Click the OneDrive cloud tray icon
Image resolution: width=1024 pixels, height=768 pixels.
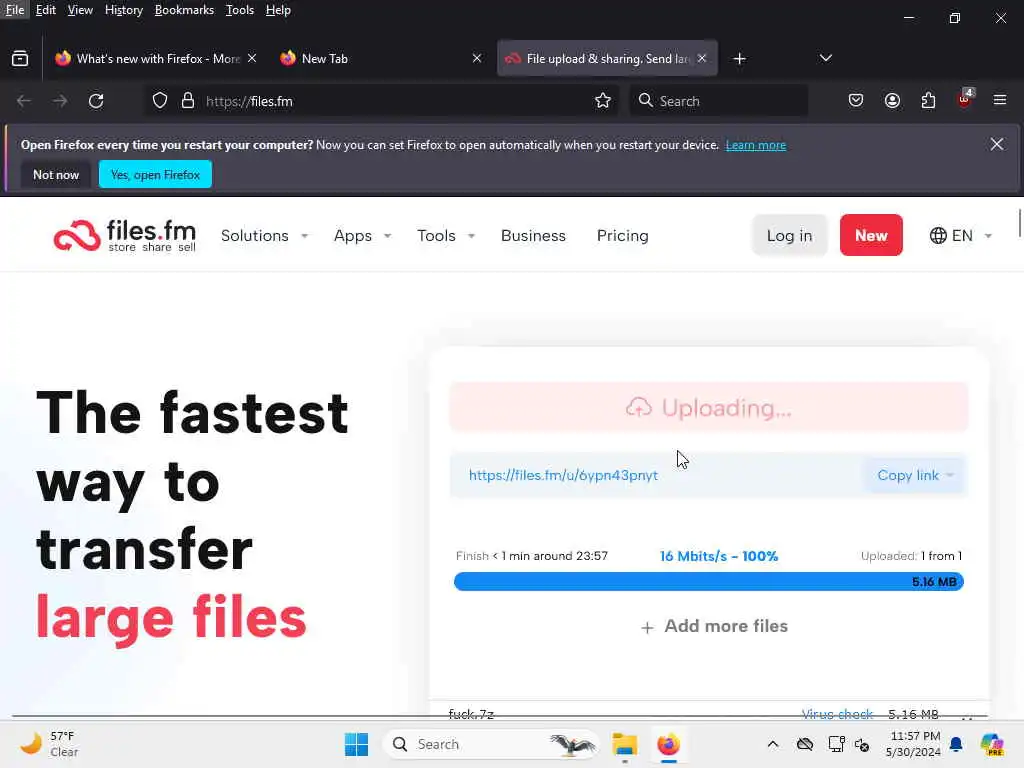point(805,744)
